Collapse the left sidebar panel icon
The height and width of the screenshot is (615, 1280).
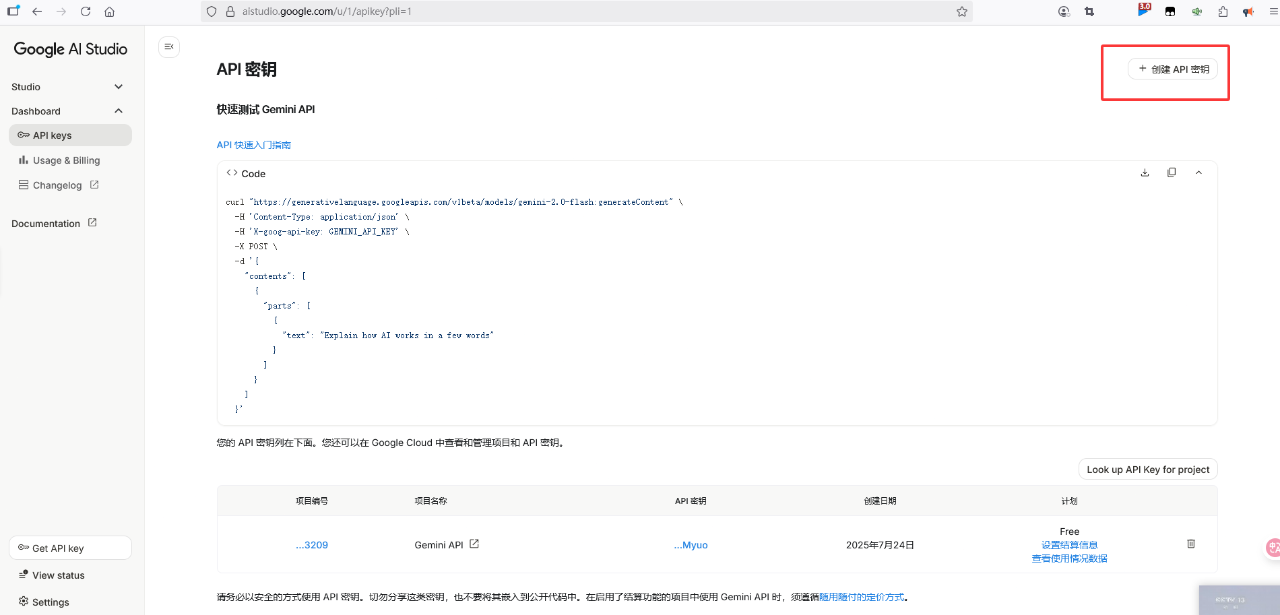click(169, 47)
